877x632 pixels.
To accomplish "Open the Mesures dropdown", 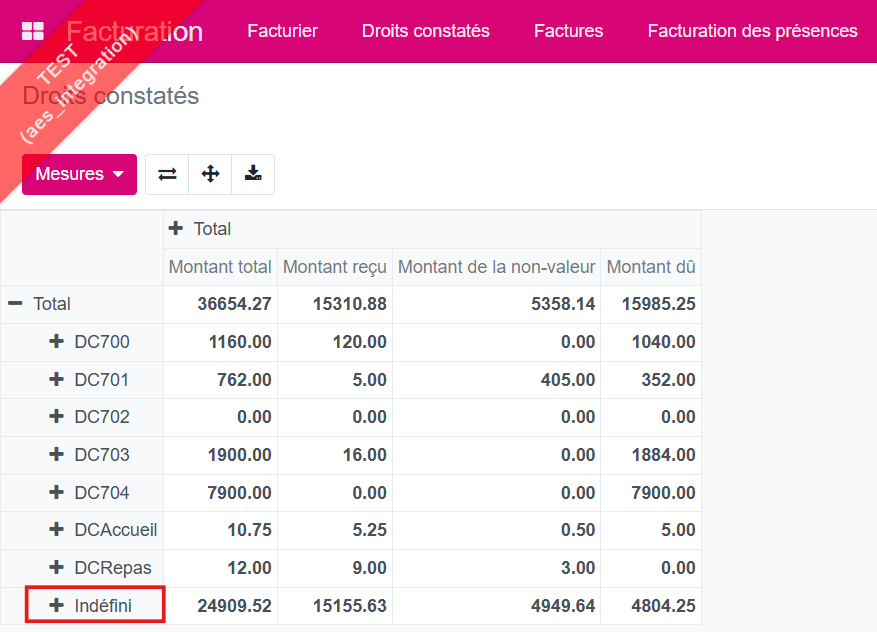I will (79, 174).
